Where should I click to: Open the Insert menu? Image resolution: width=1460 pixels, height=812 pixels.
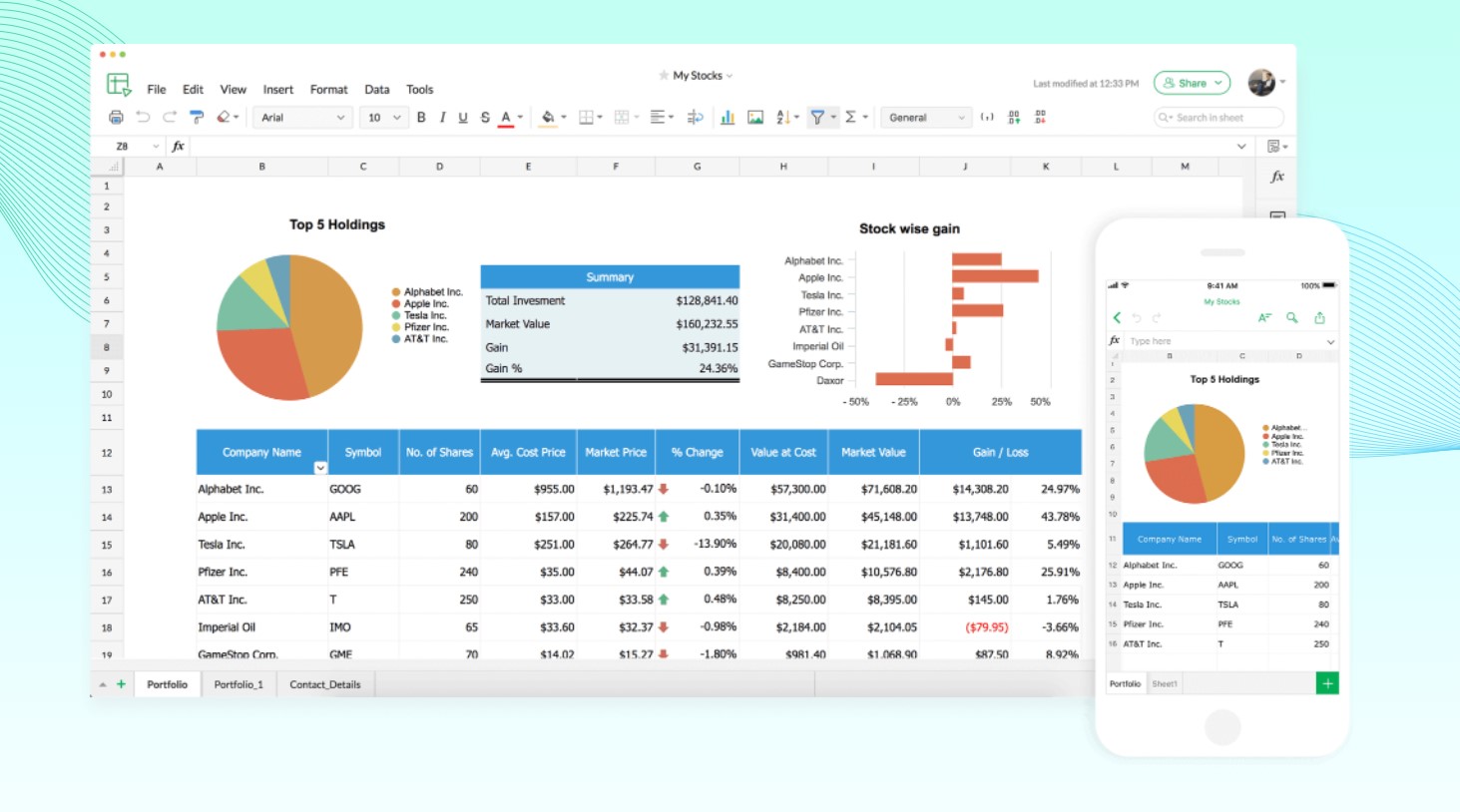click(277, 90)
